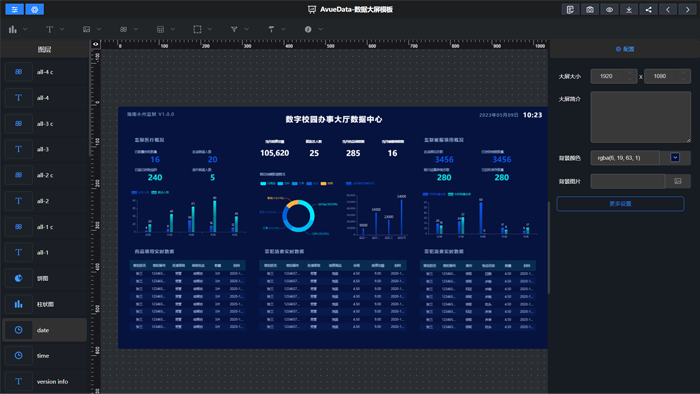700x394 pixels.
Task: Expand the funnel icon dropdown arrow
Action: (x=246, y=29)
